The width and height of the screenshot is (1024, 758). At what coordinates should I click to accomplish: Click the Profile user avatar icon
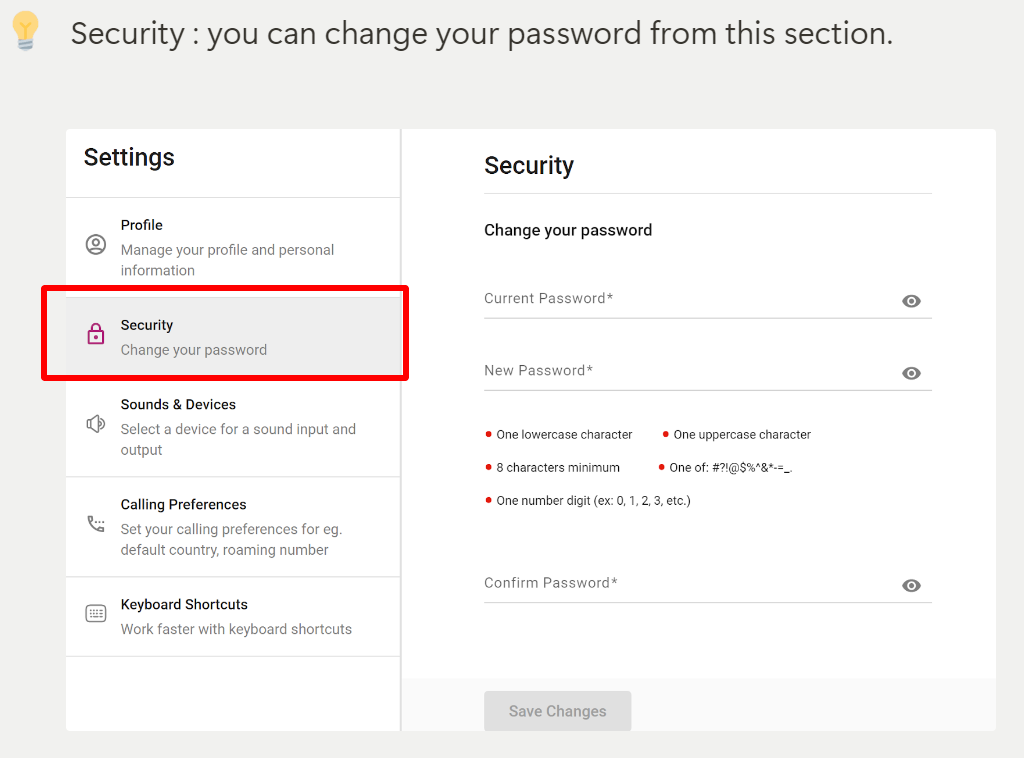(96, 245)
